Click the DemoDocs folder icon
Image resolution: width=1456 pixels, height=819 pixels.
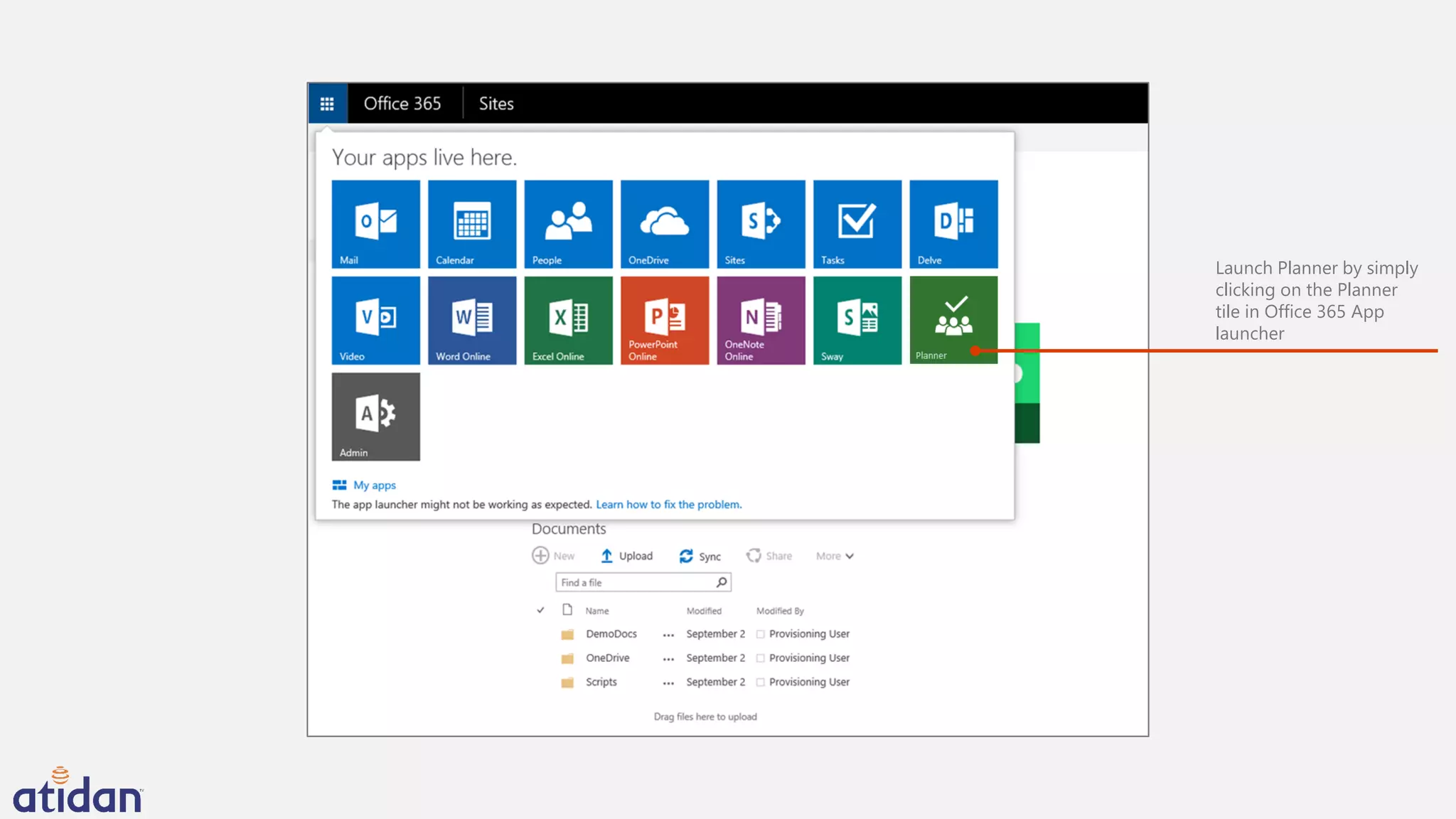(x=567, y=634)
